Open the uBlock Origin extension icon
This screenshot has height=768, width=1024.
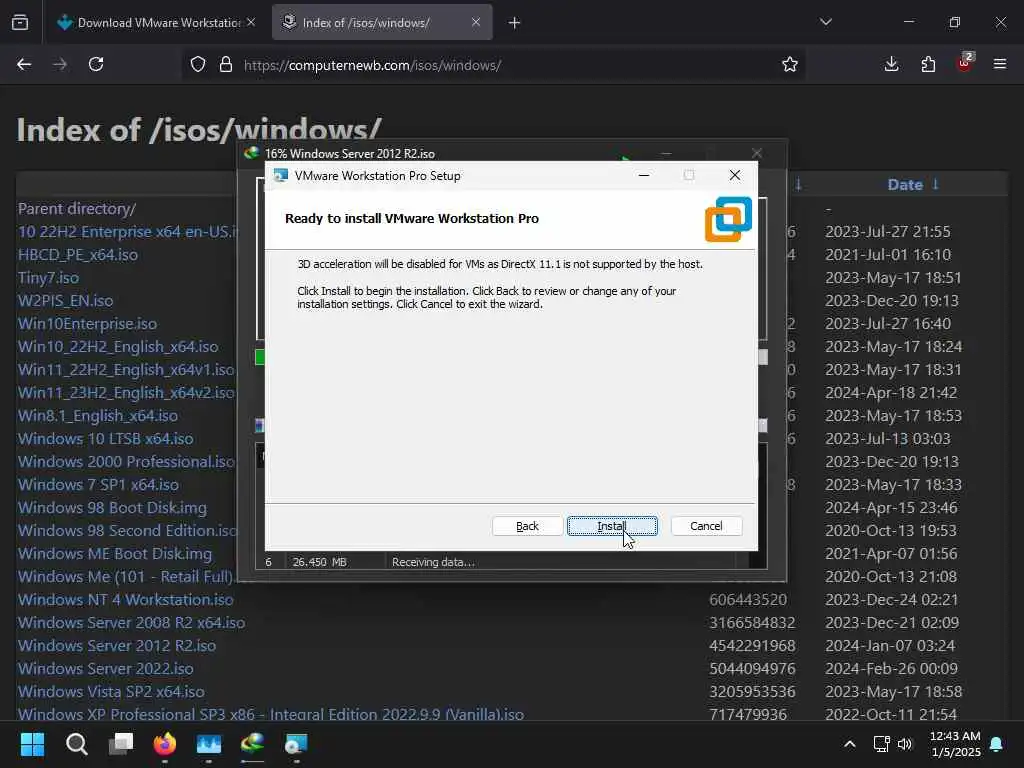pos(965,63)
